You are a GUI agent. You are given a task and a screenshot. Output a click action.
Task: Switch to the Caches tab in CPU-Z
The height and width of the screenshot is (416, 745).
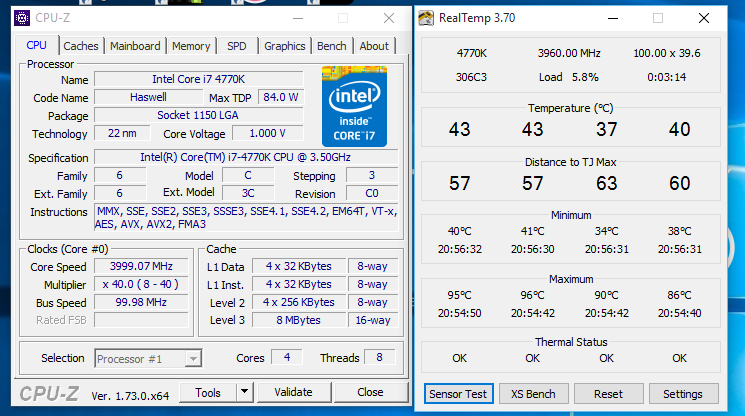tap(81, 46)
